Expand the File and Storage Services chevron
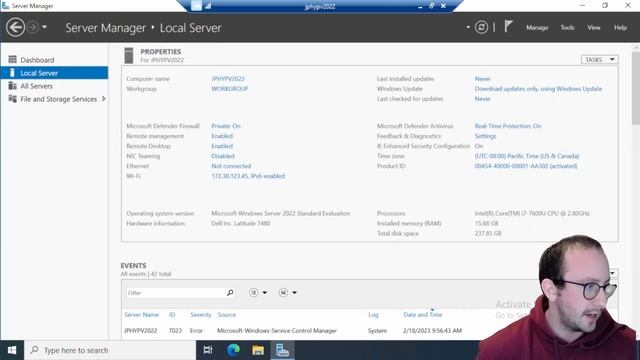The height and width of the screenshot is (360, 640). [x=104, y=99]
